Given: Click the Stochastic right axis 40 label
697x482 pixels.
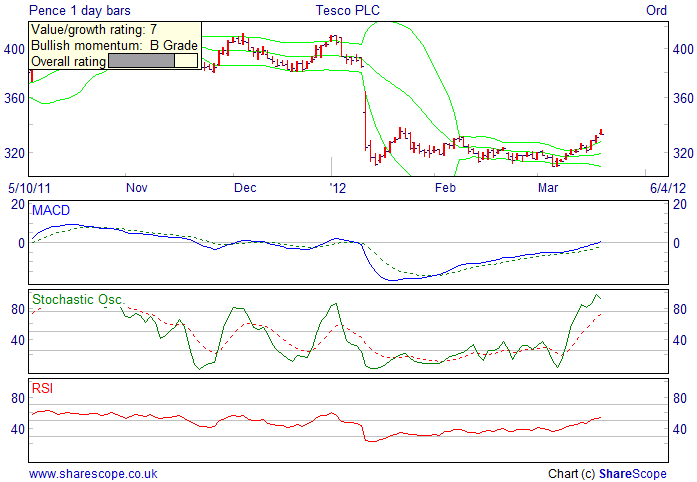Looking at the screenshot, I should pyautogui.click(x=680, y=341).
